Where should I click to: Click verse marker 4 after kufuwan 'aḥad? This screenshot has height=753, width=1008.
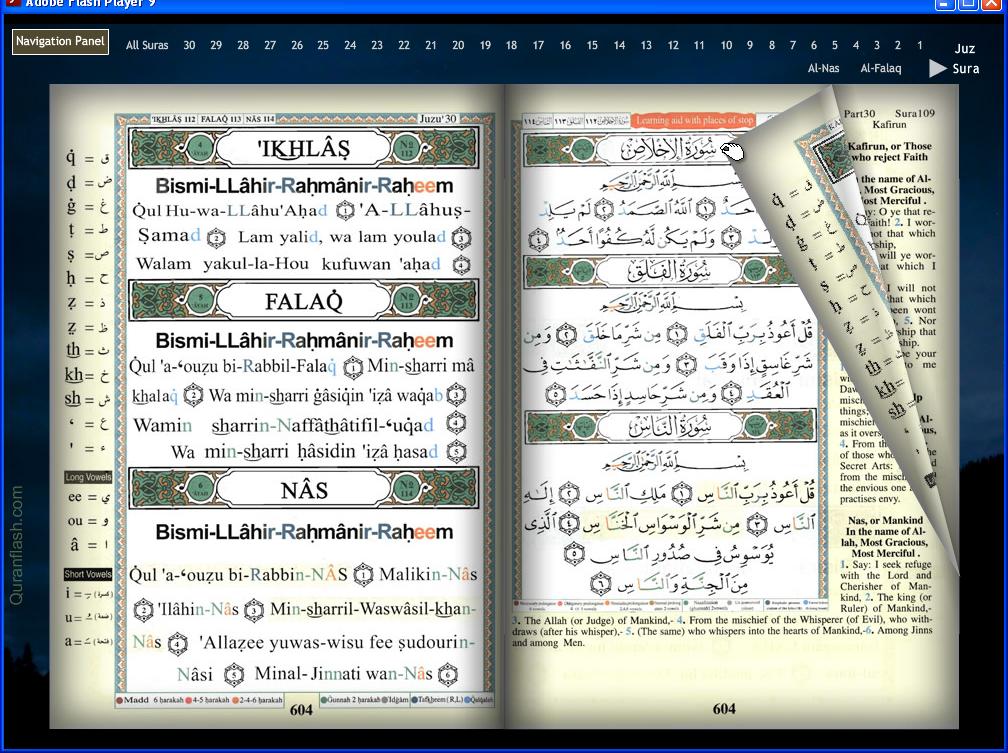pyautogui.click(x=461, y=264)
